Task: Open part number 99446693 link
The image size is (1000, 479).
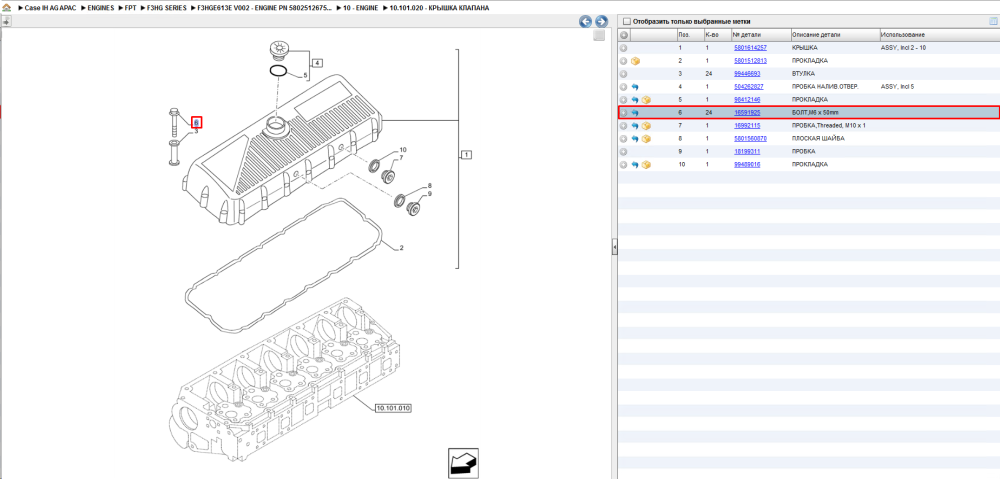Action: (x=747, y=74)
